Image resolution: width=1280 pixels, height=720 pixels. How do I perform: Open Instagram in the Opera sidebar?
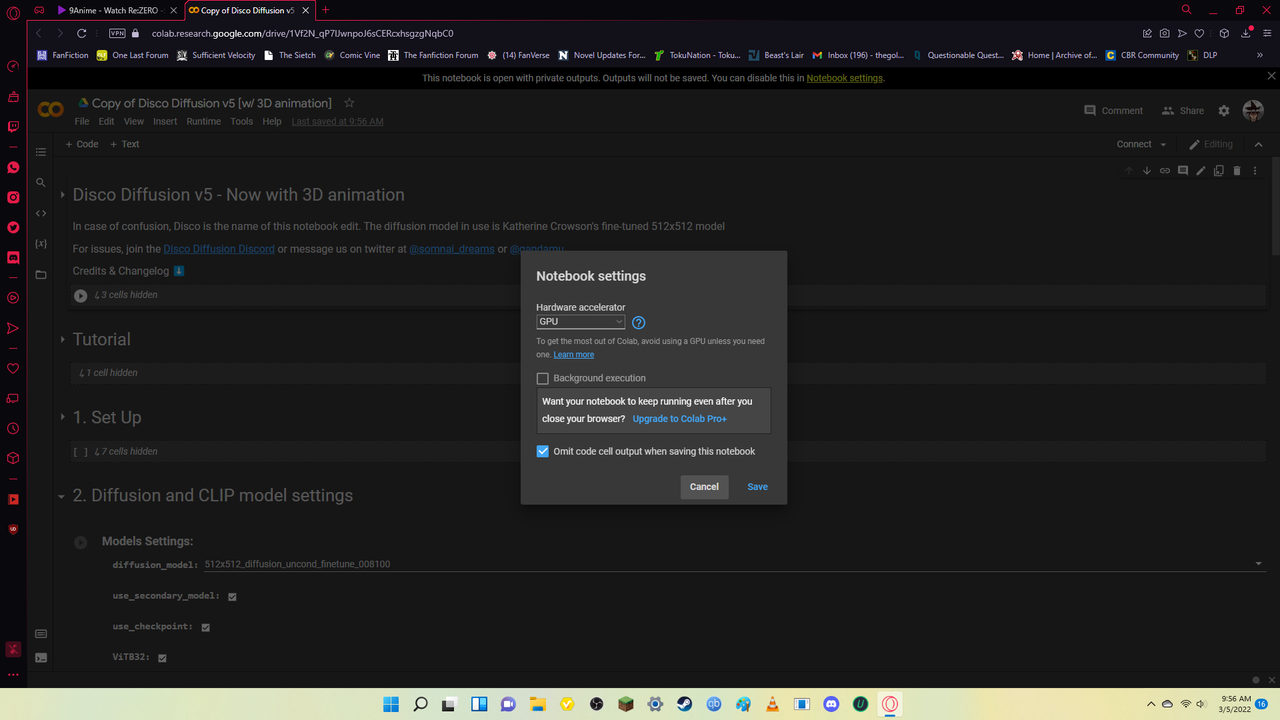pyautogui.click(x=13, y=197)
